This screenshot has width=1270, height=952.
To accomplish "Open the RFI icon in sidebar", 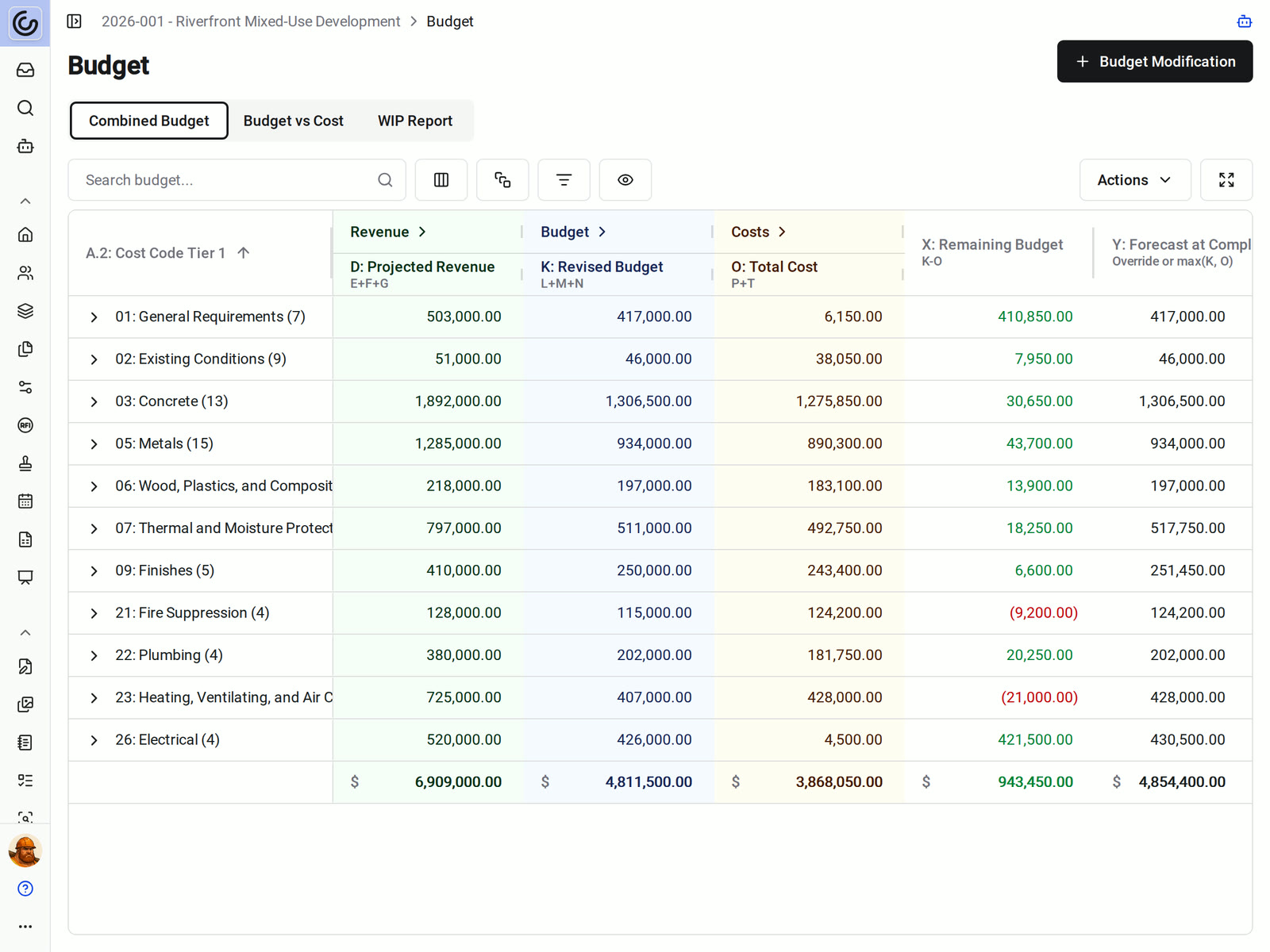I will click(x=25, y=425).
